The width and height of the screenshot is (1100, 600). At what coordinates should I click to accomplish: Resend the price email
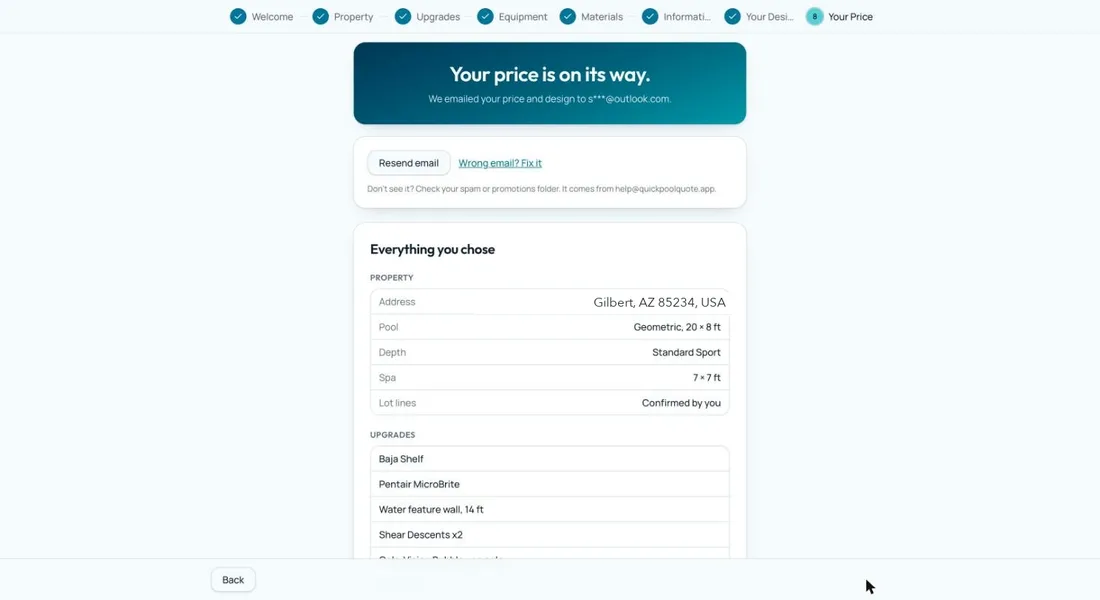point(408,163)
